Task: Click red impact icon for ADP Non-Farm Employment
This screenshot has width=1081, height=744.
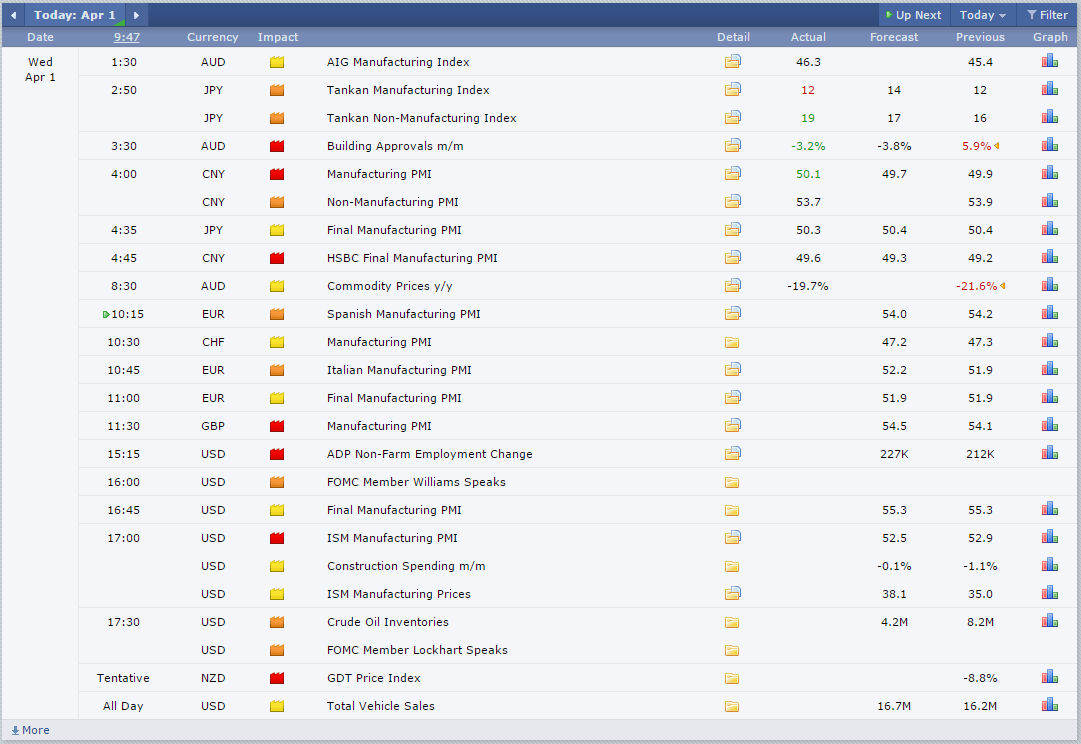Action: tap(277, 454)
